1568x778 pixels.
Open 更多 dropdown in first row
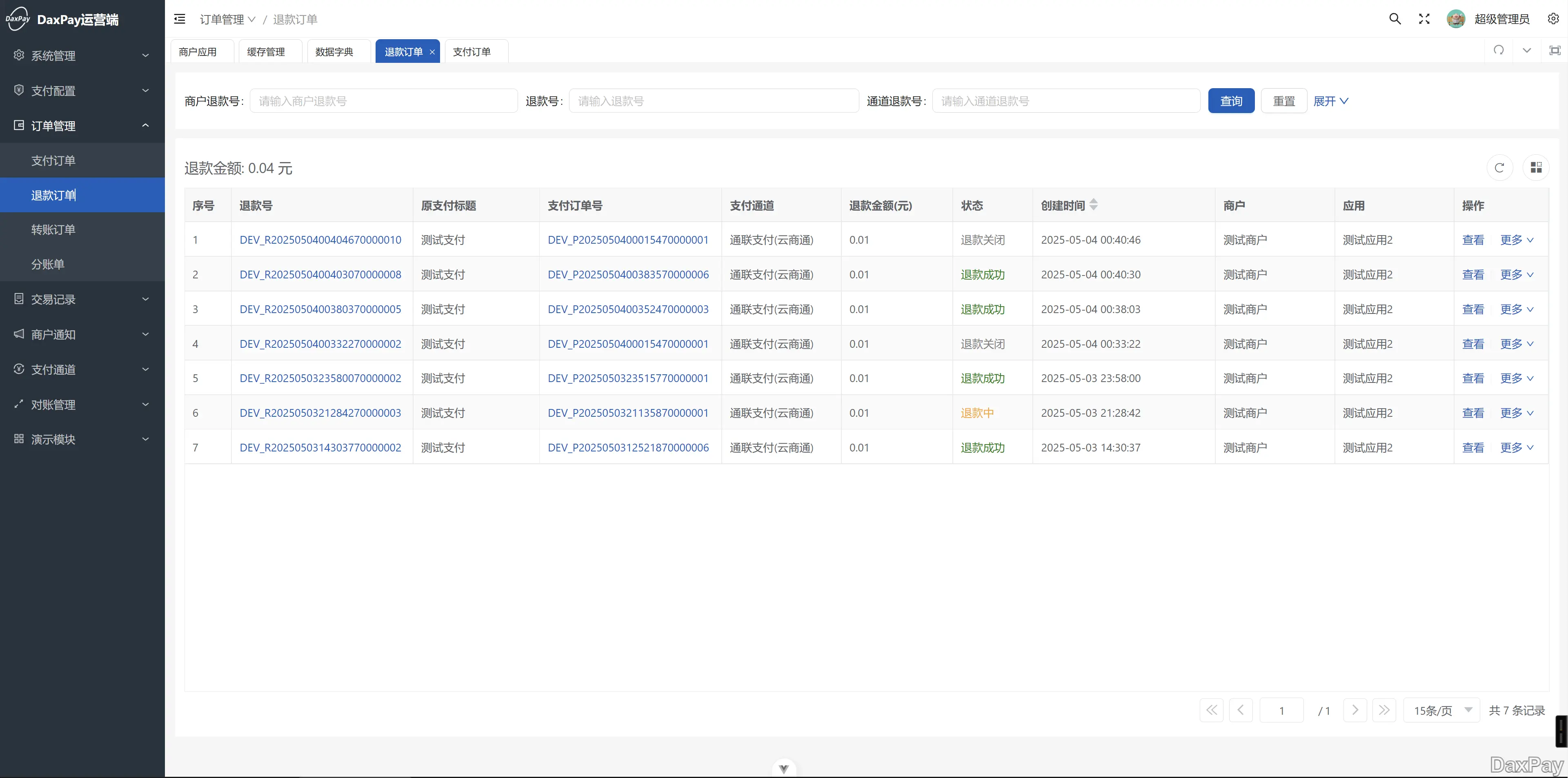point(1516,240)
